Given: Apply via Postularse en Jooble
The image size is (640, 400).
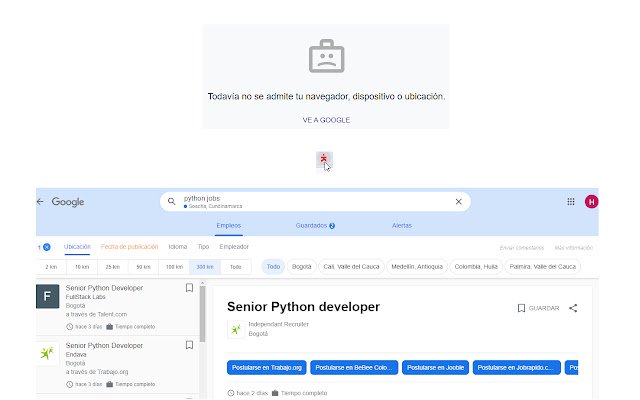Looking at the screenshot, I should tap(435, 368).
